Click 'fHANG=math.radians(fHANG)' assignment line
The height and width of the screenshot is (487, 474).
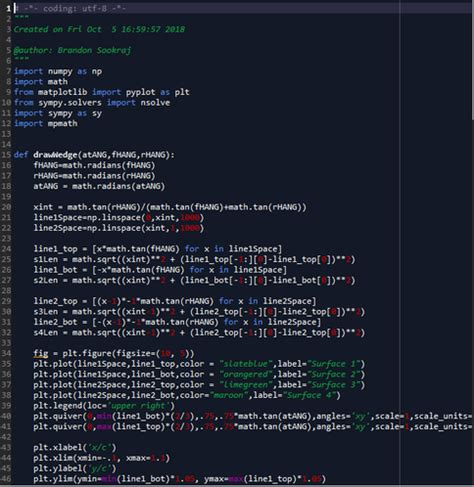point(94,165)
